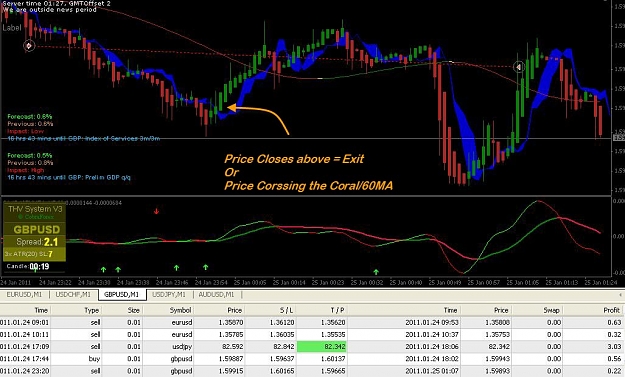Image resolution: width=625 pixels, height=377 pixels.
Task: Click close time 2011.01.25 01:07
Action: click(x=432, y=371)
